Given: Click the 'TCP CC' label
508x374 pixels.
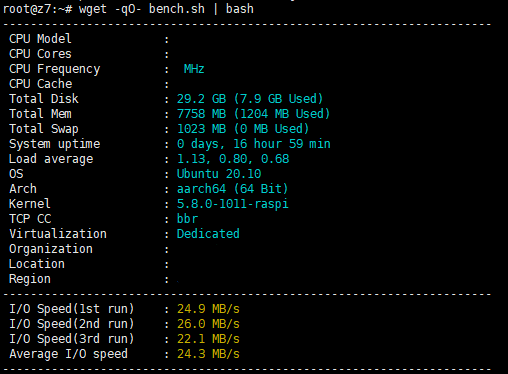Looking at the screenshot, I should (30, 219).
